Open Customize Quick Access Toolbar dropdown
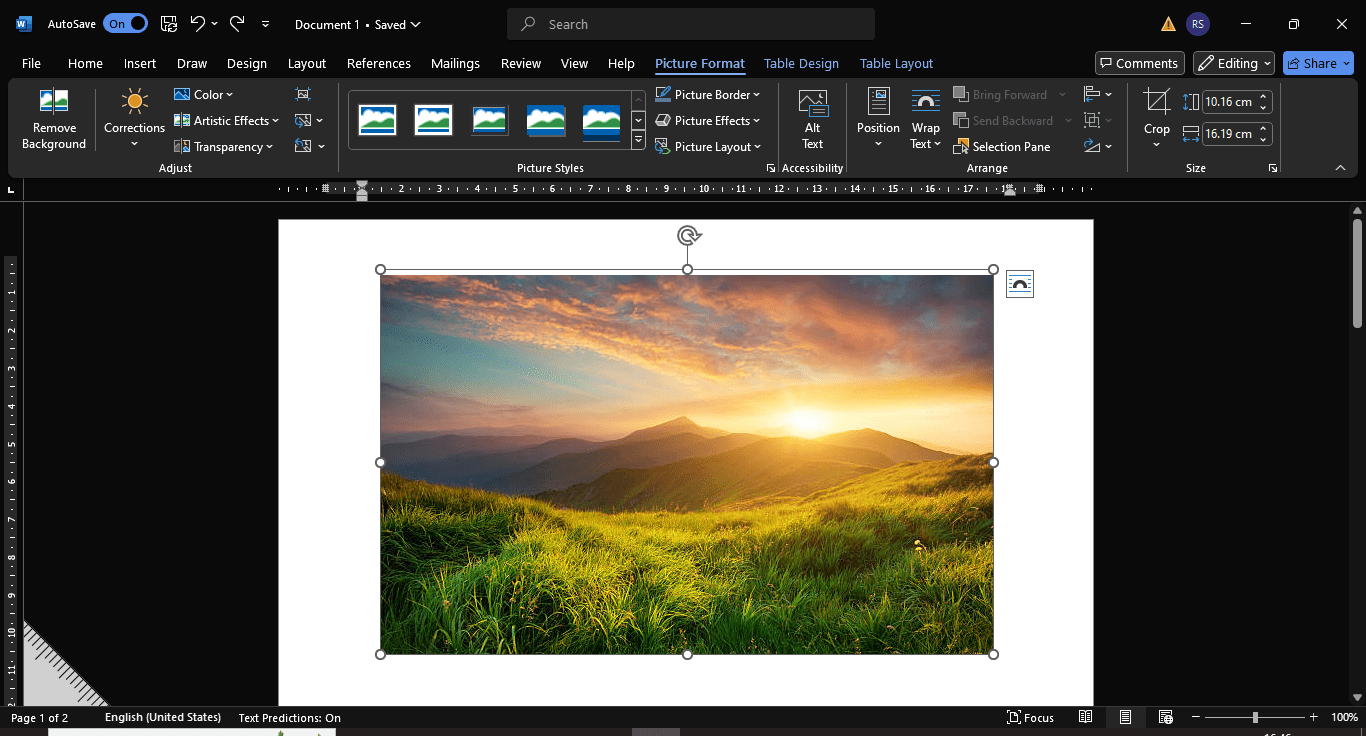This screenshot has width=1366, height=736. (265, 24)
